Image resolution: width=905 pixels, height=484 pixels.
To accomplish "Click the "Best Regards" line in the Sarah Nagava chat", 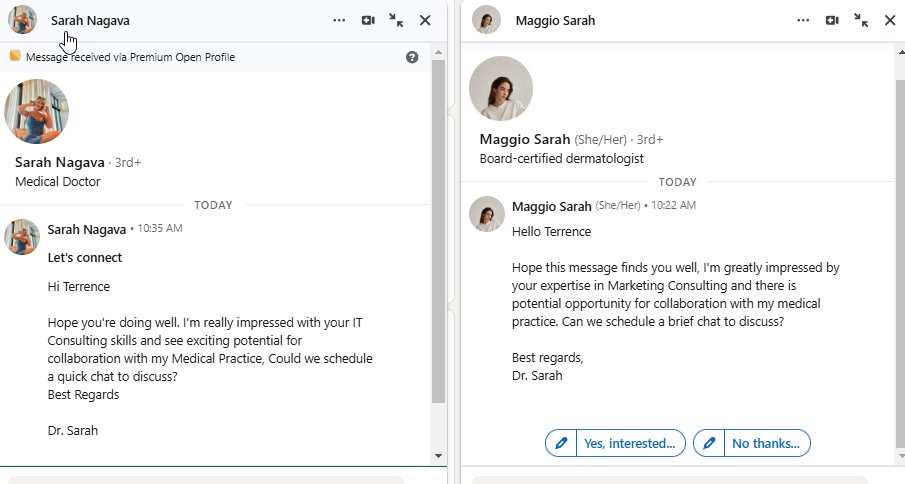I will point(83,395).
